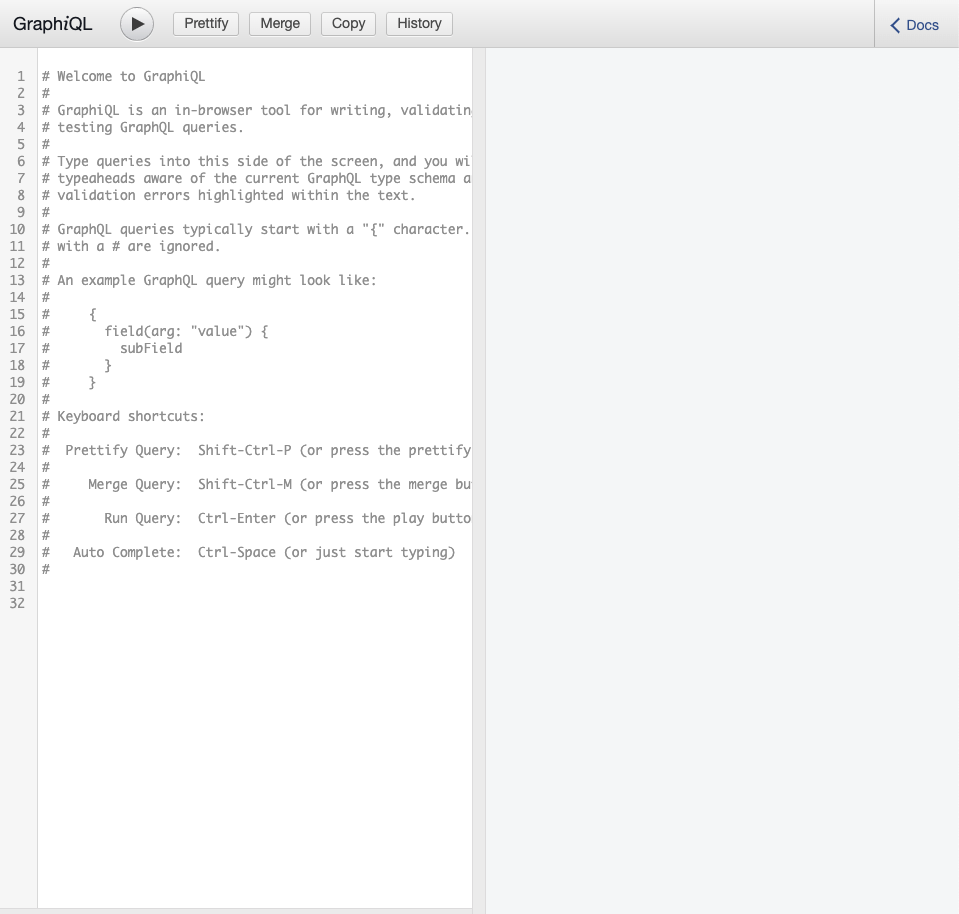Click the "# Keyboard shortcuts:" line

pos(123,416)
